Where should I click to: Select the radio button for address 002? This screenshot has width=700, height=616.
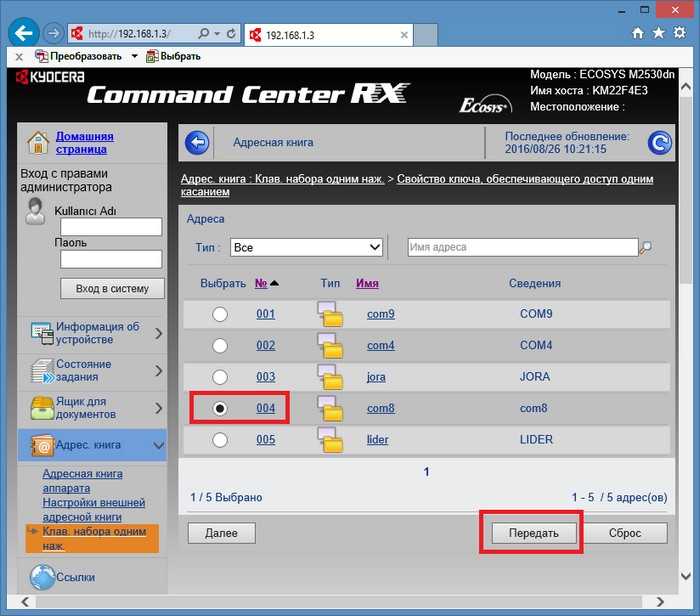click(220, 346)
